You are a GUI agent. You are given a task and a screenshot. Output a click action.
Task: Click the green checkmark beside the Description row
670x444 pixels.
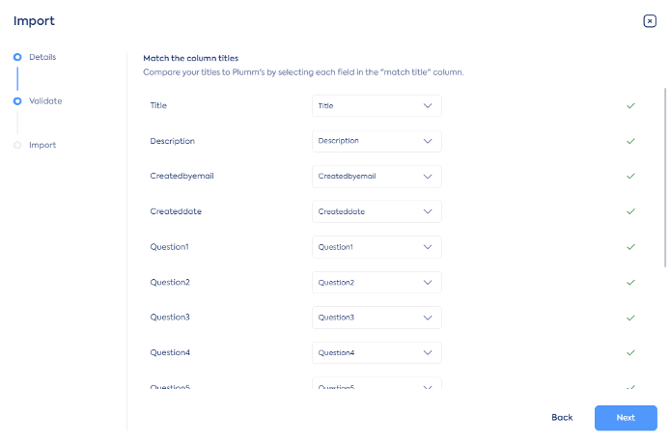(x=631, y=141)
